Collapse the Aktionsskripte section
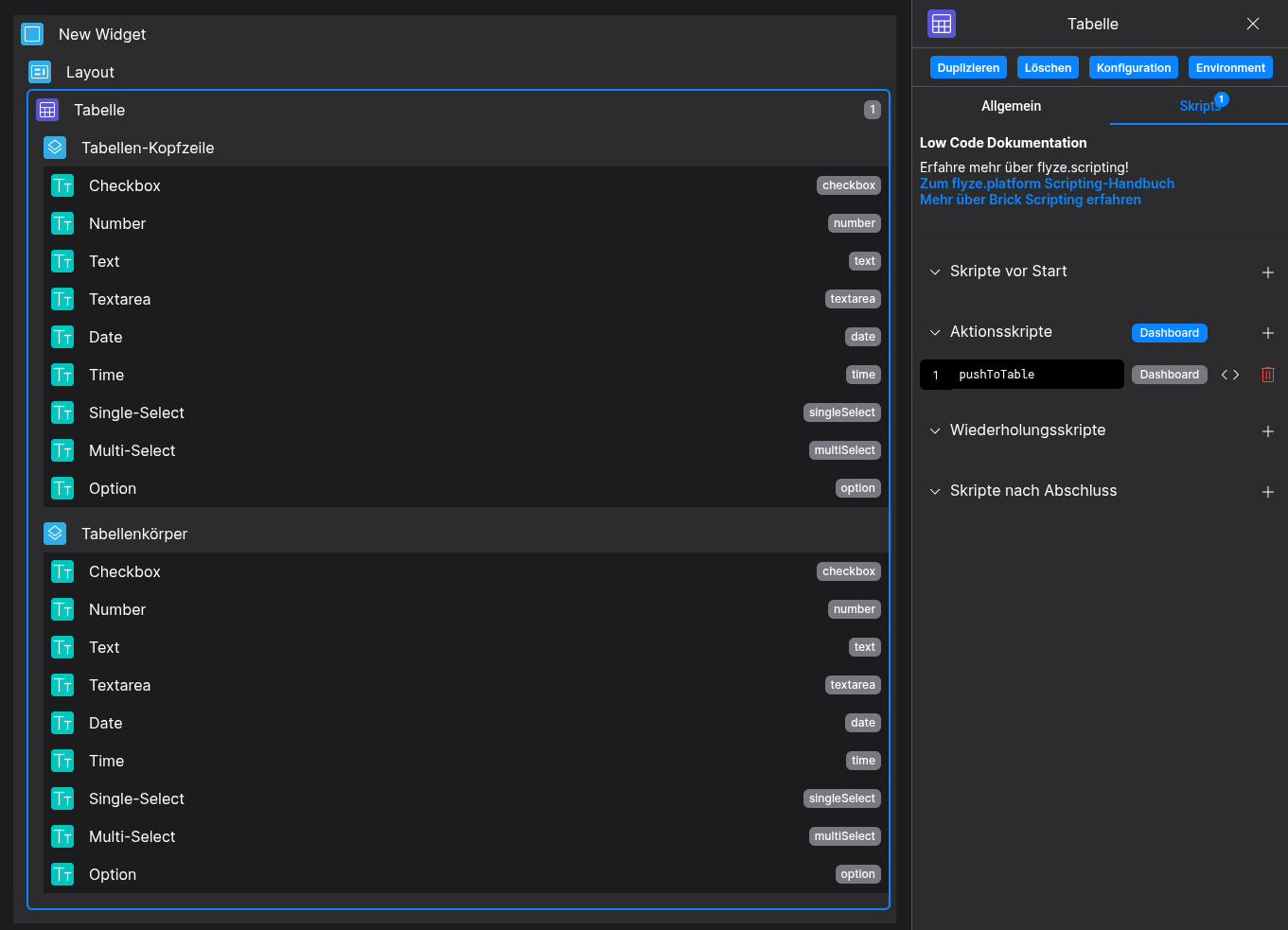This screenshot has height=930, width=1288. pos(935,332)
